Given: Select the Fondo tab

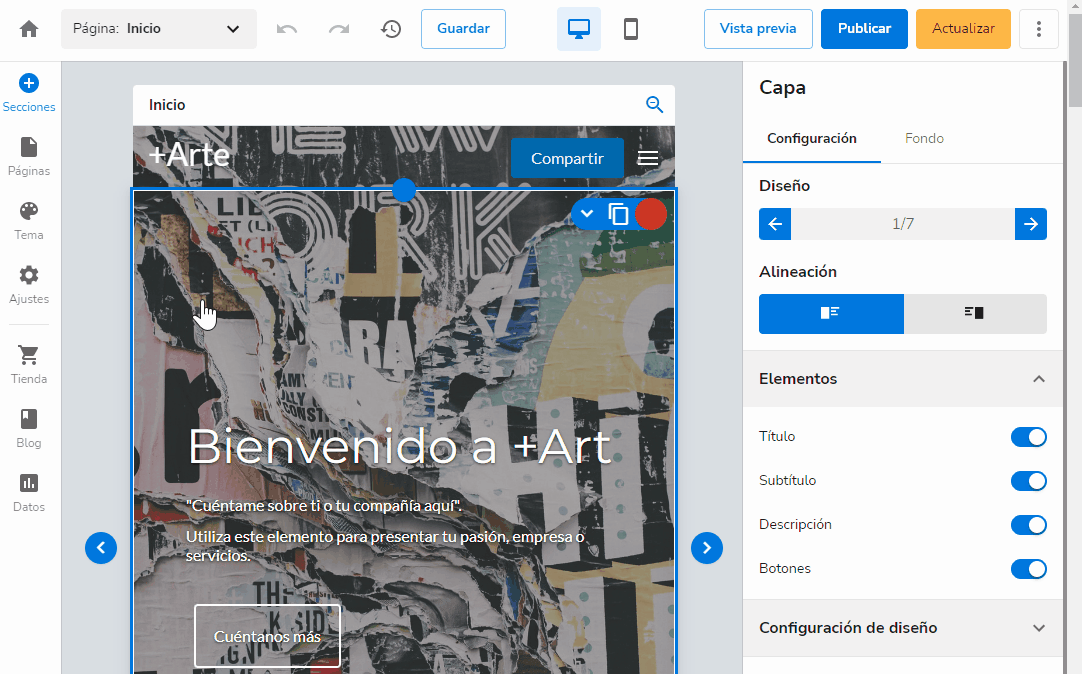Looking at the screenshot, I should [x=924, y=139].
